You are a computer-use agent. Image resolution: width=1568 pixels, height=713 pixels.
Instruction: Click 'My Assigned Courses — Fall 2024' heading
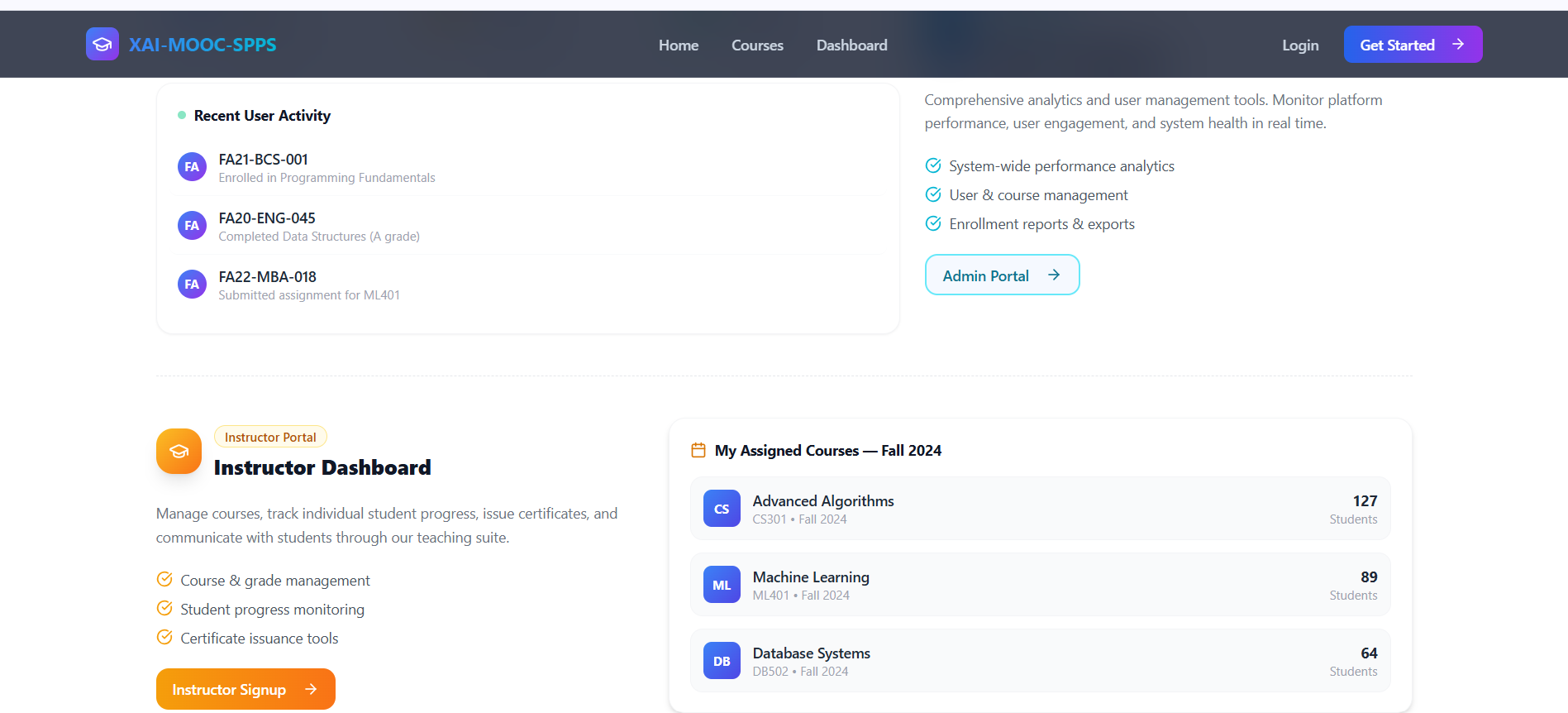point(828,451)
